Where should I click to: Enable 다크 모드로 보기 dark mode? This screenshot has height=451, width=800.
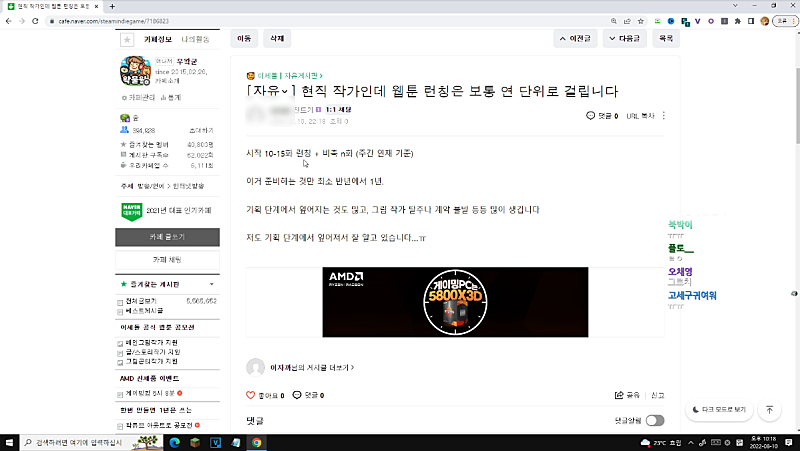[719, 409]
